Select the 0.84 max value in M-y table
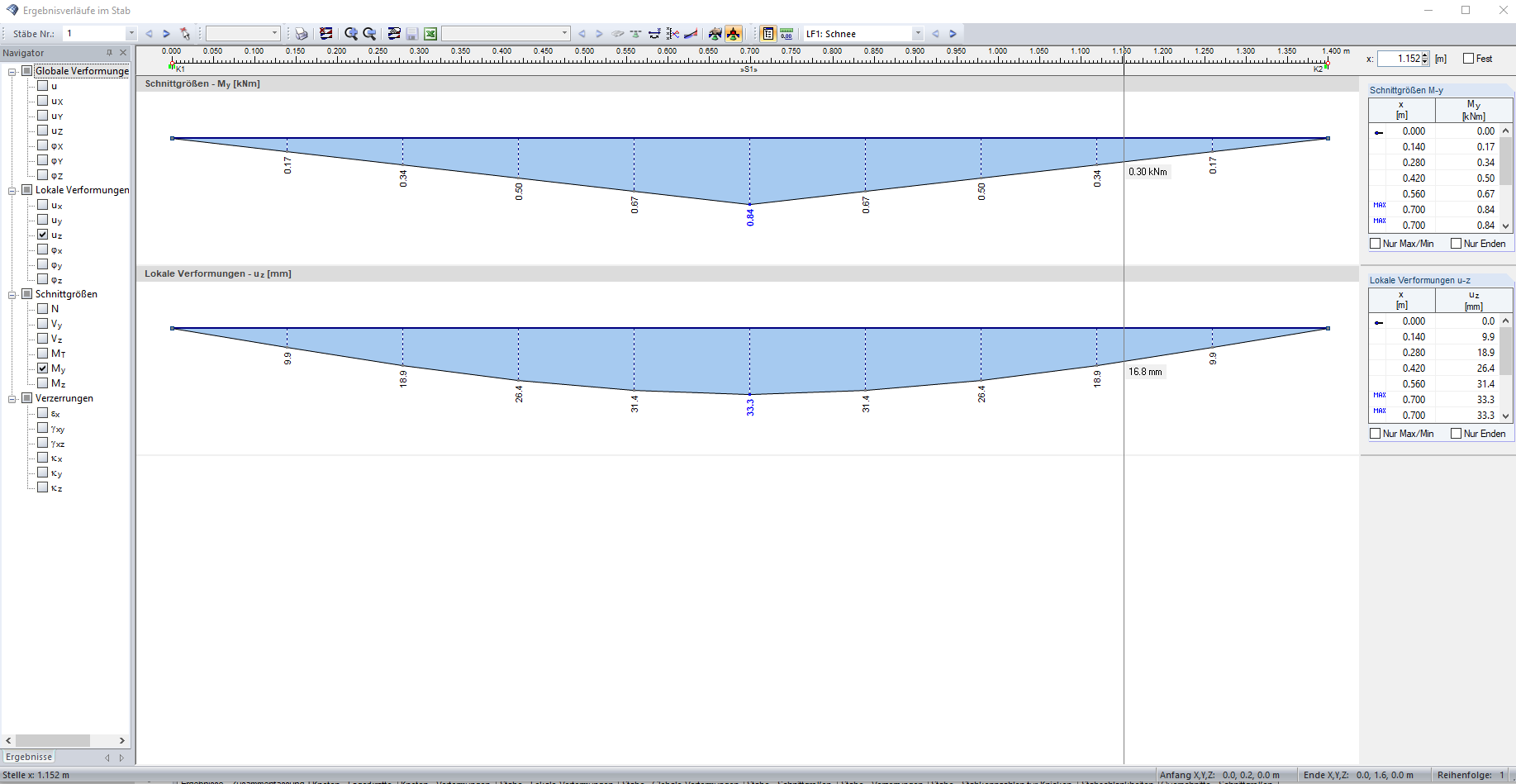The width and height of the screenshot is (1516, 784). [1485, 210]
